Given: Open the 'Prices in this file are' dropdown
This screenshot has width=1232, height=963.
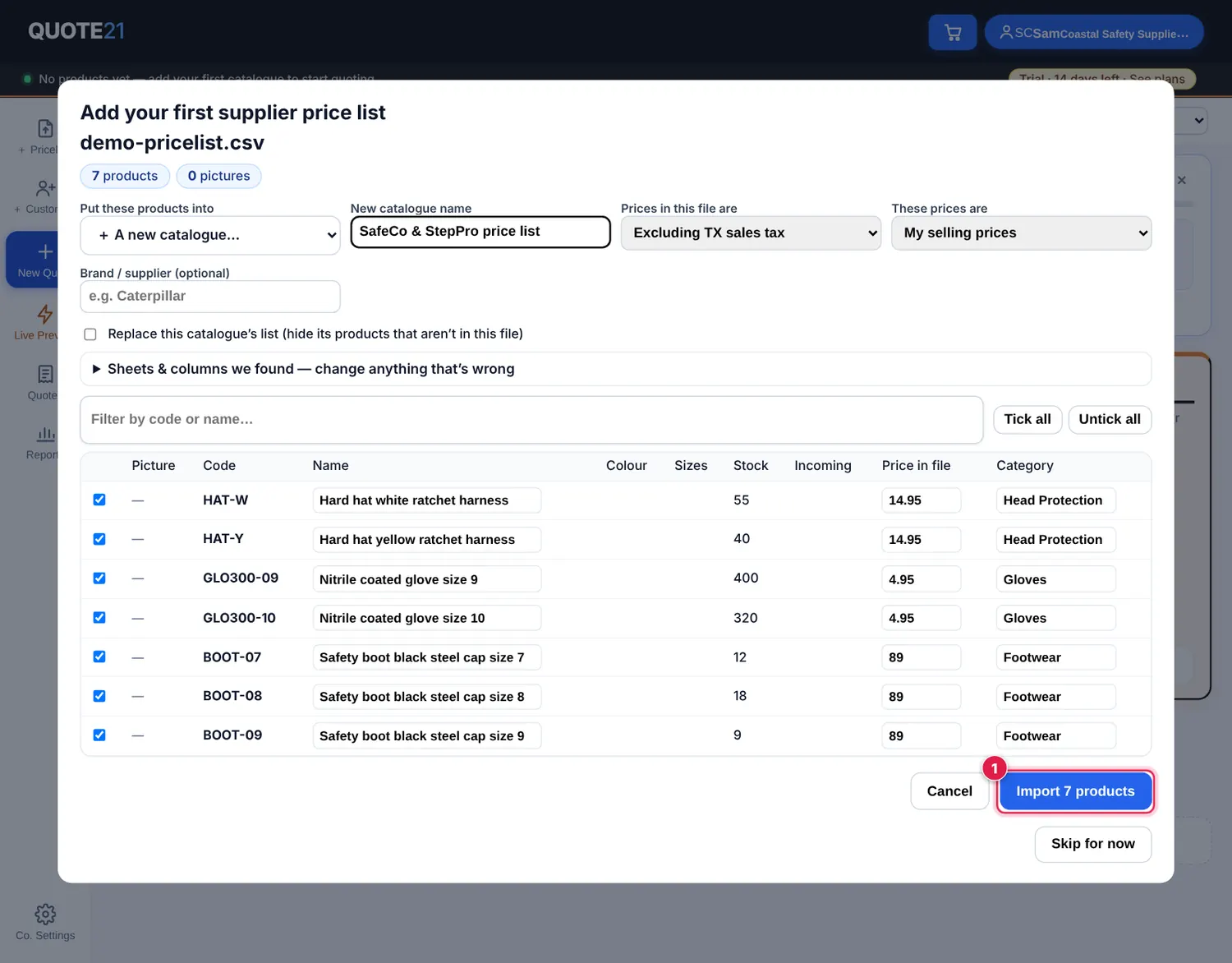Looking at the screenshot, I should (751, 233).
